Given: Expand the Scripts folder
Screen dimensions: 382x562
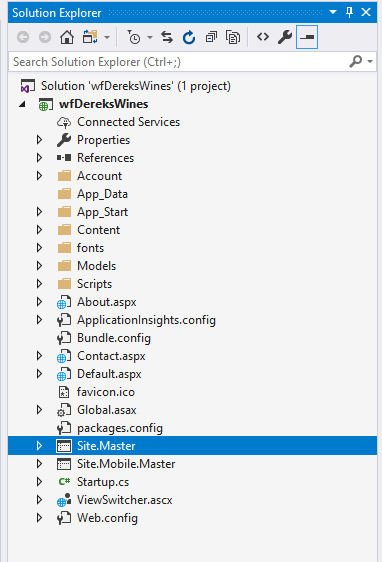Looking at the screenshot, I should tap(39, 284).
